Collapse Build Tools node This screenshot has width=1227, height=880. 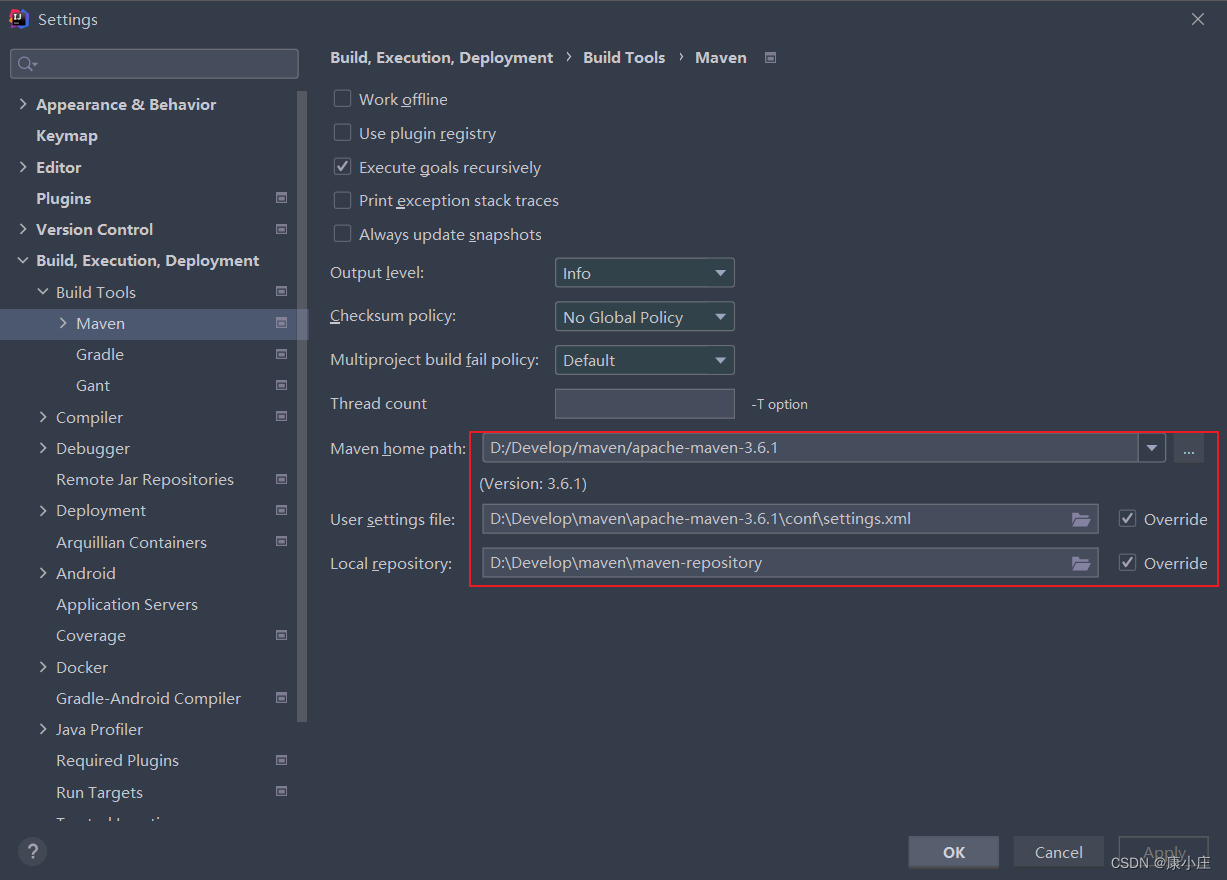tap(43, 292)
